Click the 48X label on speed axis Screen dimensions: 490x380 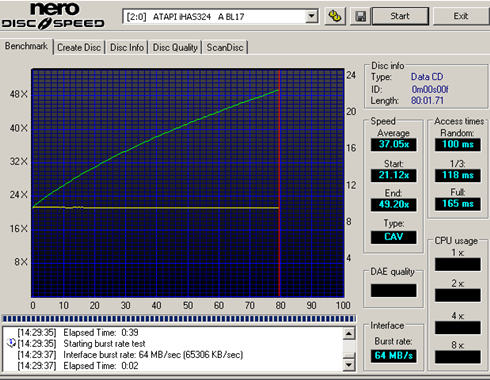coord(19,94)
